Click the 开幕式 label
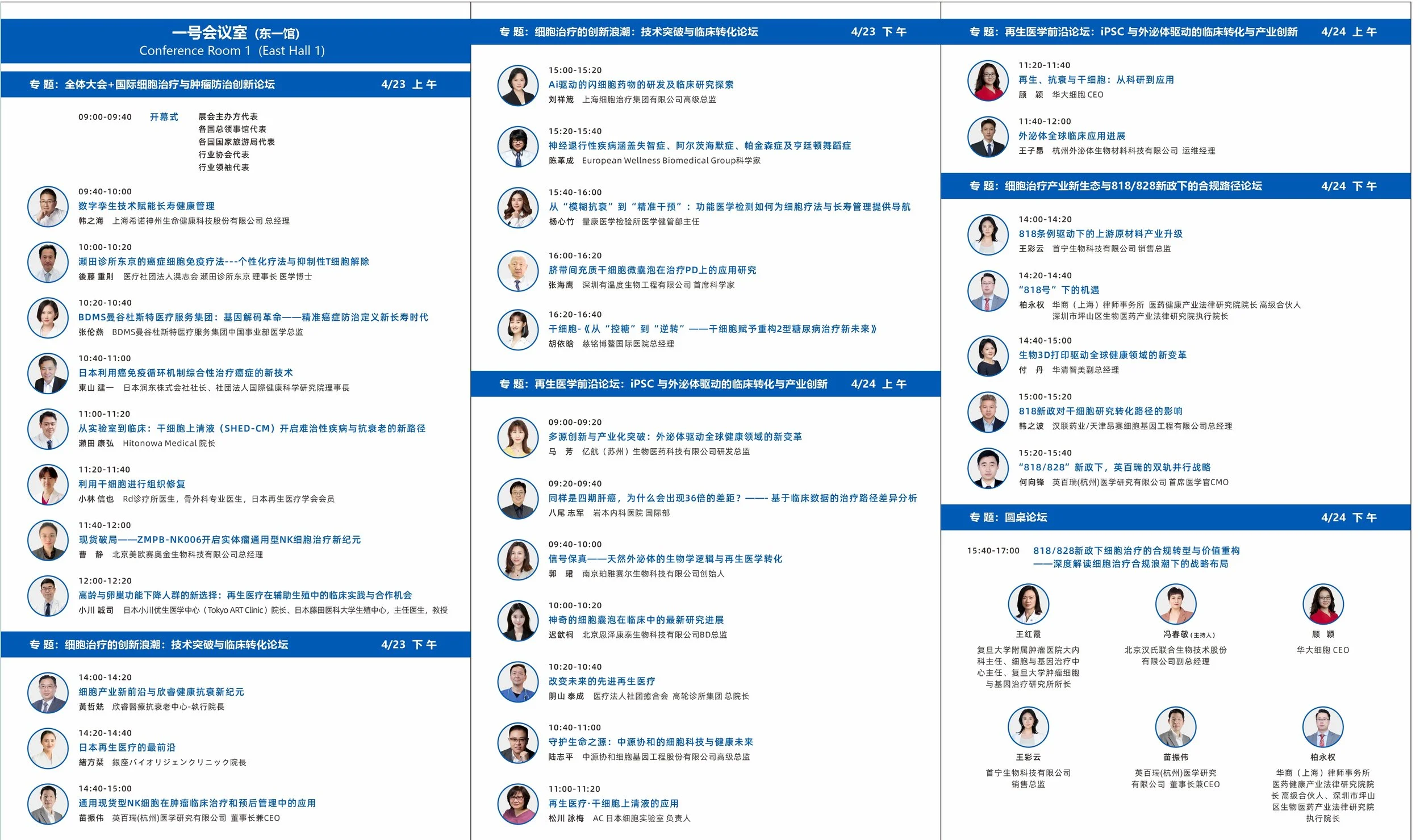This screenshot has height=840, width=1420. [164, 117]
